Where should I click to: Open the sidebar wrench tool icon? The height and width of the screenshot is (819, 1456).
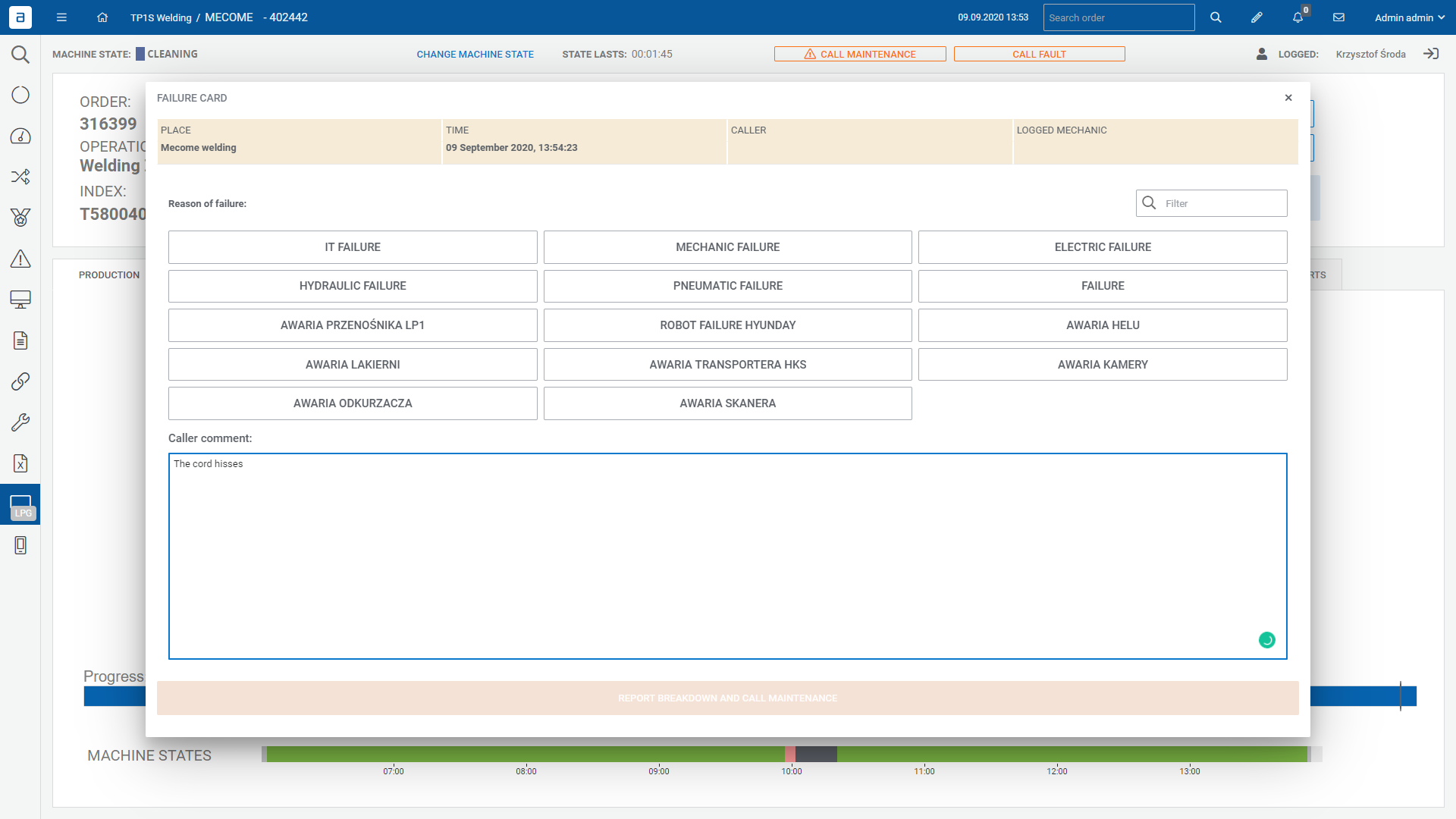click(x=20, y=422)
